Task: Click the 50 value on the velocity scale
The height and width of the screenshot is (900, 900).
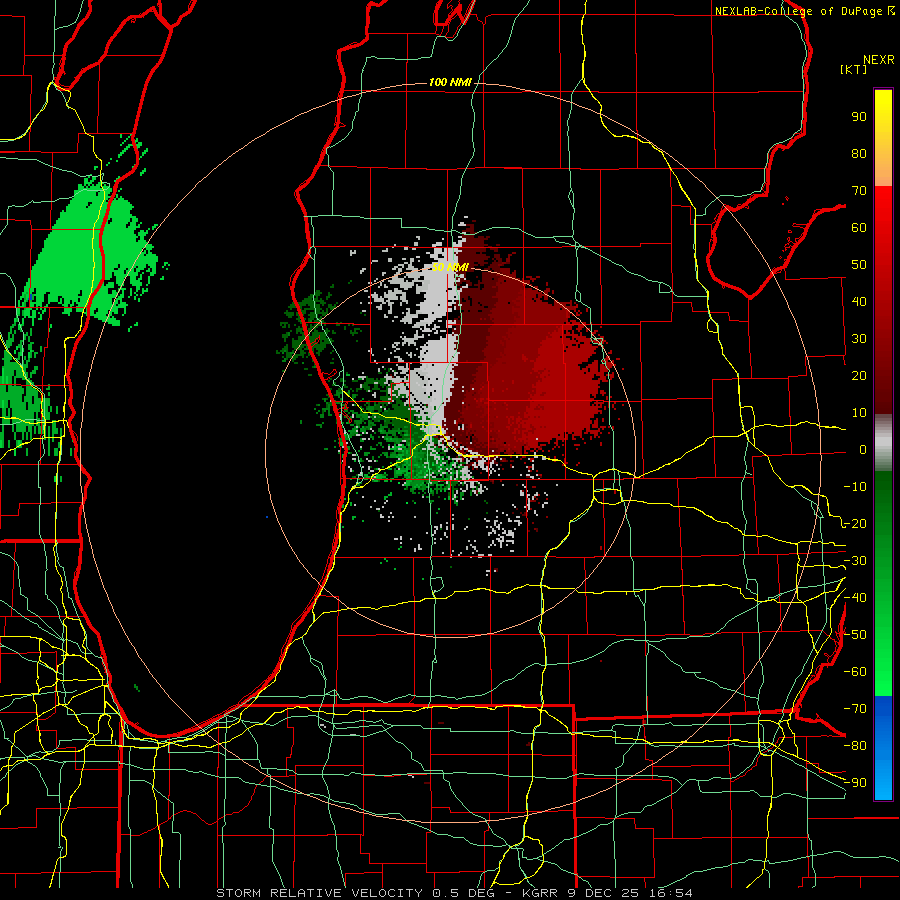Action: pyautogui.click(x=859, y=265)
